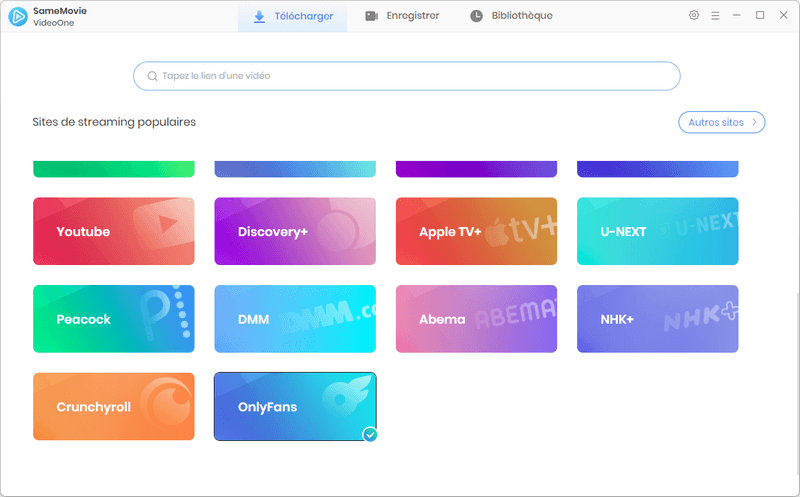Switch to the Télécharger tab
The image size is (800, 497).
[292, 17]
